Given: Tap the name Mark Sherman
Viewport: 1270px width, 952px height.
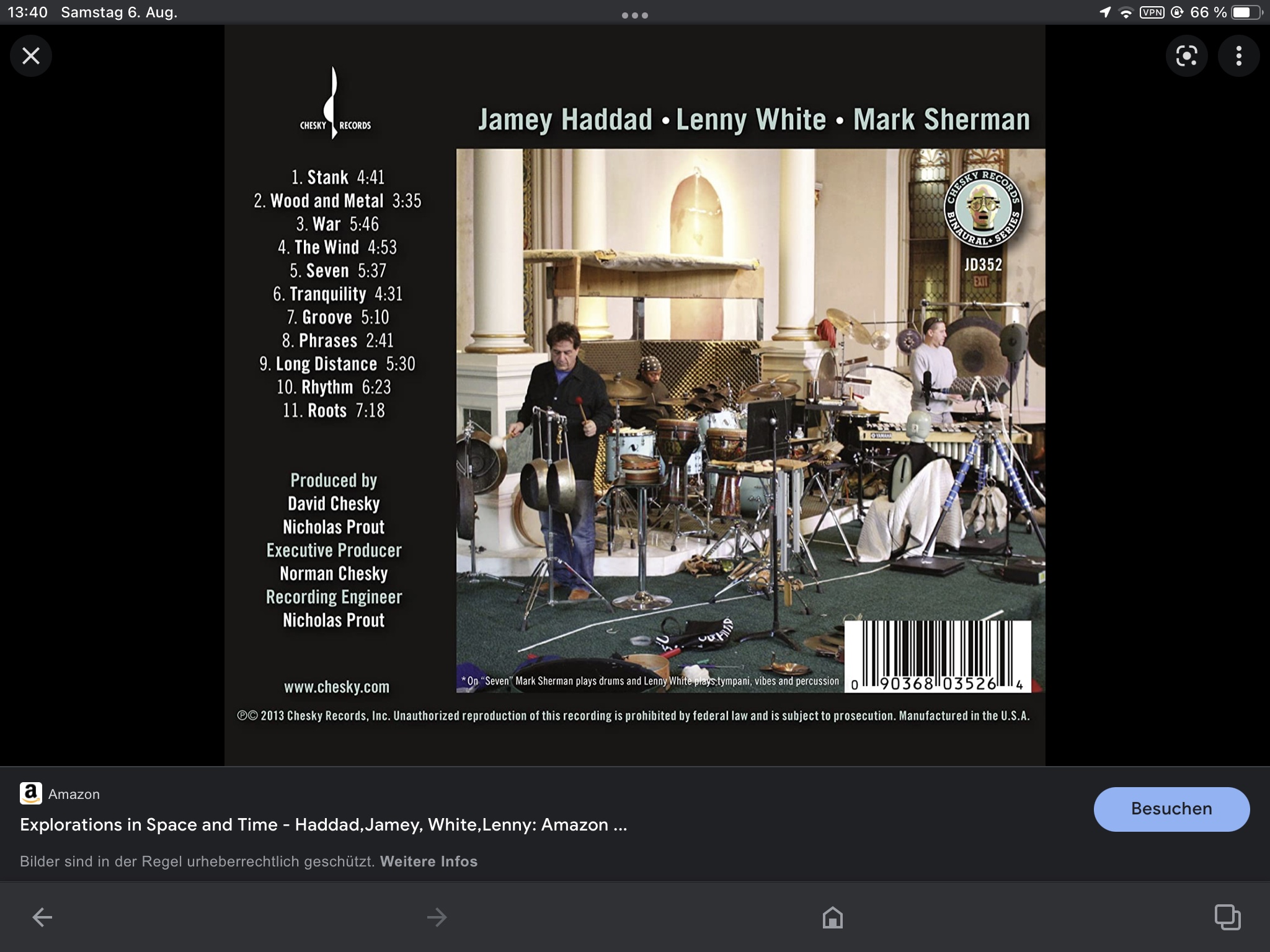Looking at the screenshot, I should pyautogui.click(x=941, y=120).
